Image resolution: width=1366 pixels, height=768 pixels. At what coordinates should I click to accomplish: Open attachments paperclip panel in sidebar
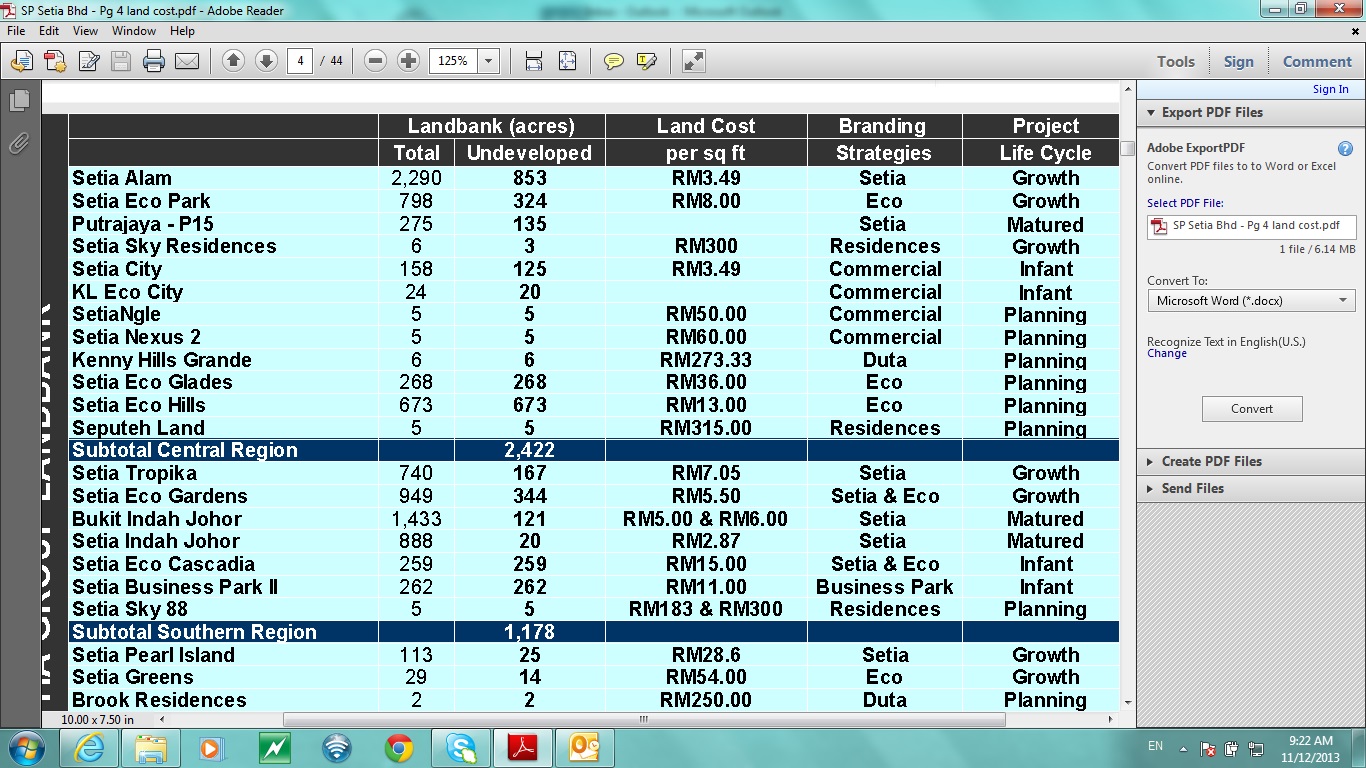pos(19,143)
